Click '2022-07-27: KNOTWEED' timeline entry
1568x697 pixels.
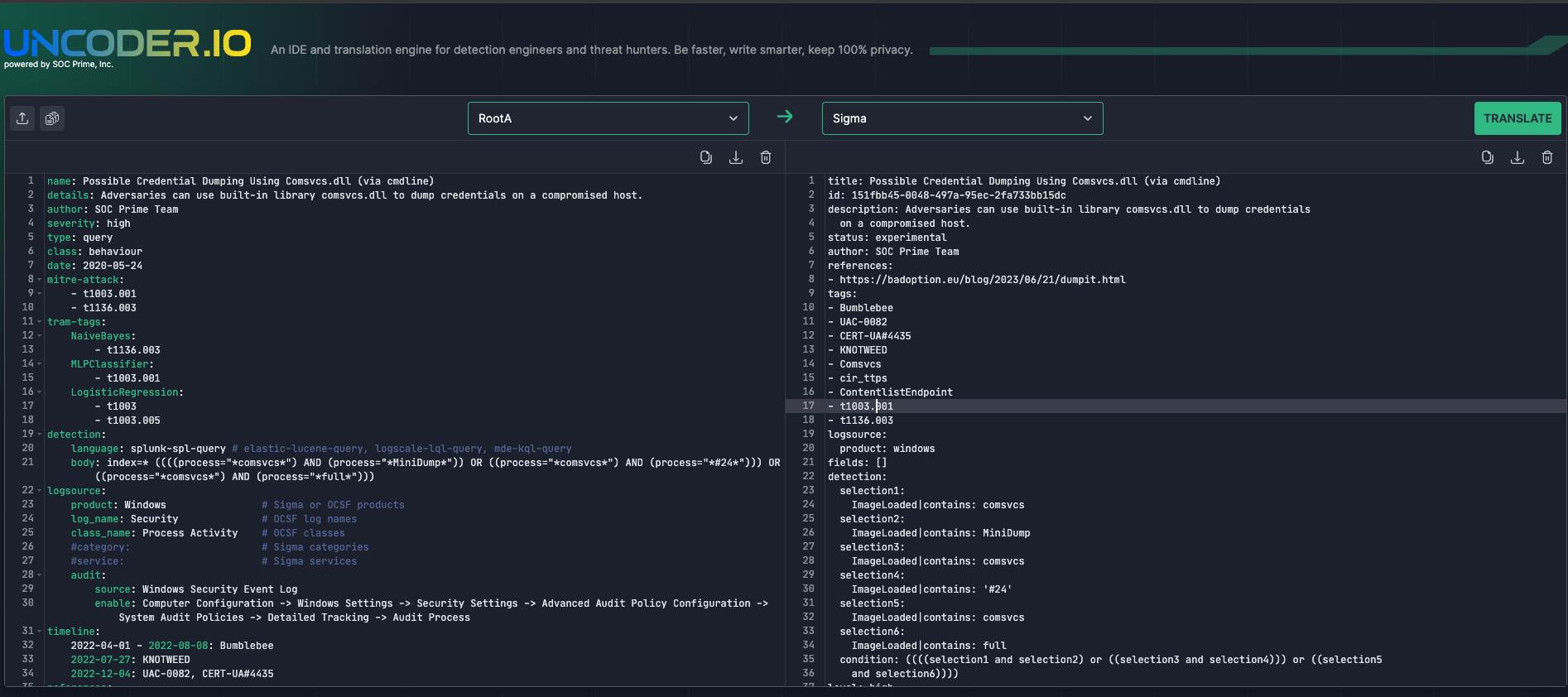[130, 660]
